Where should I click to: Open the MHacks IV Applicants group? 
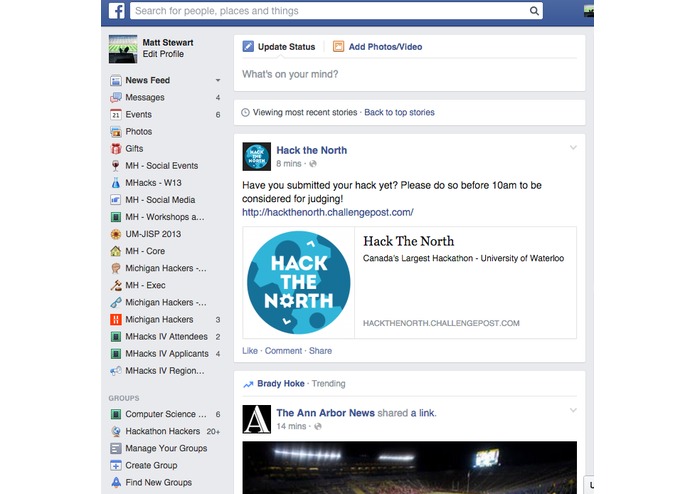coord(165,354)
